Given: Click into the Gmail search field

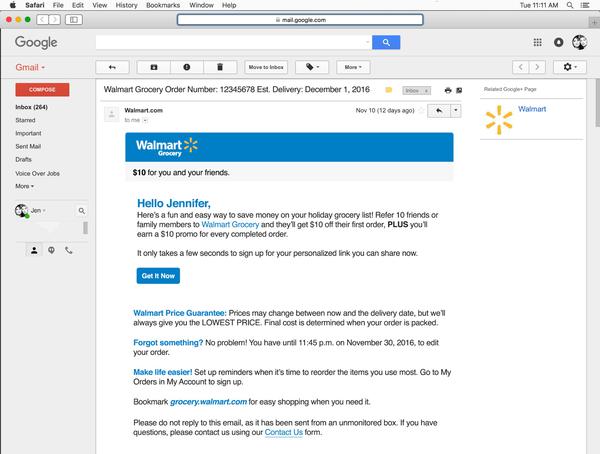Looking at the screenshot, I should click(232, 42).
